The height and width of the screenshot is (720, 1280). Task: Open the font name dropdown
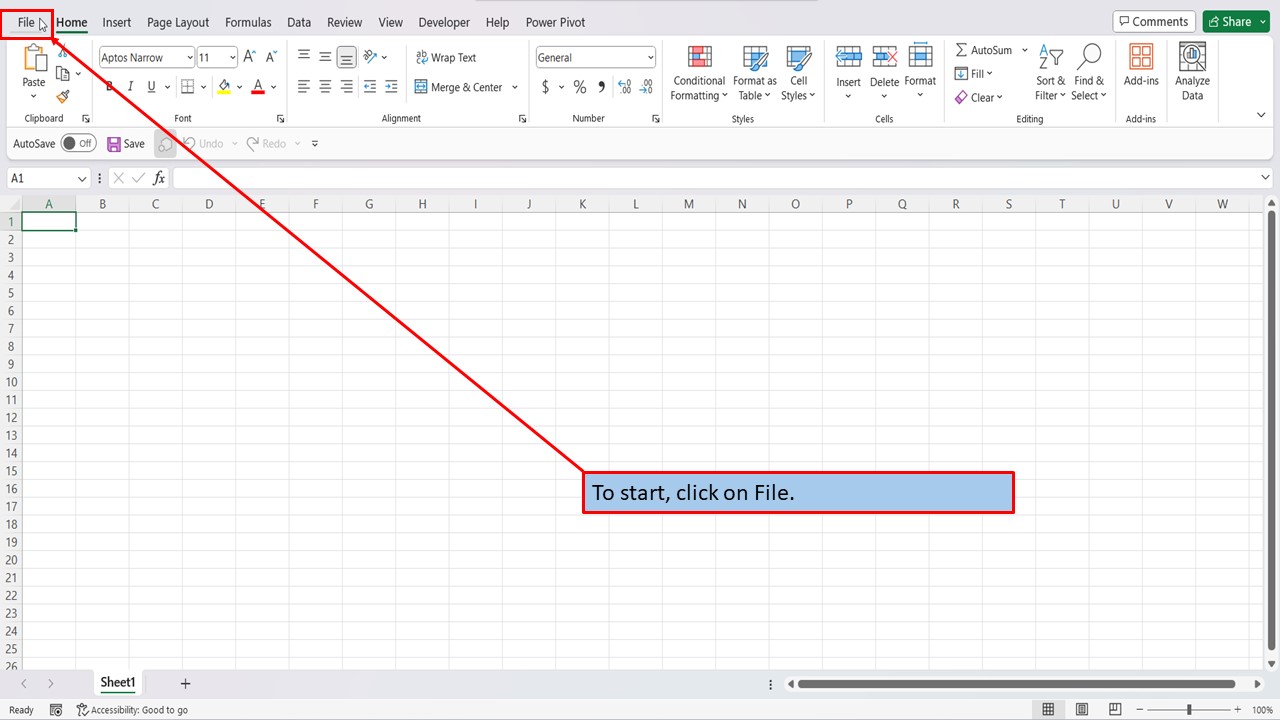click(x=188, y=57)
